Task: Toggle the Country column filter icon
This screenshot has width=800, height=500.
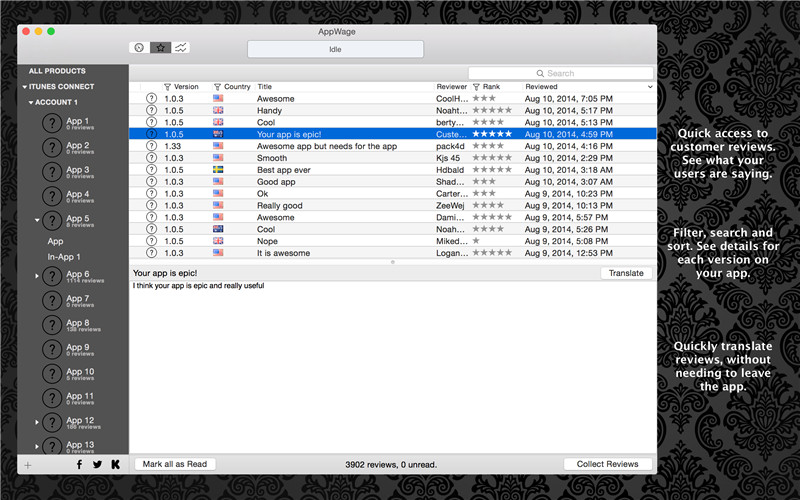Action: (x=217, y=87)
